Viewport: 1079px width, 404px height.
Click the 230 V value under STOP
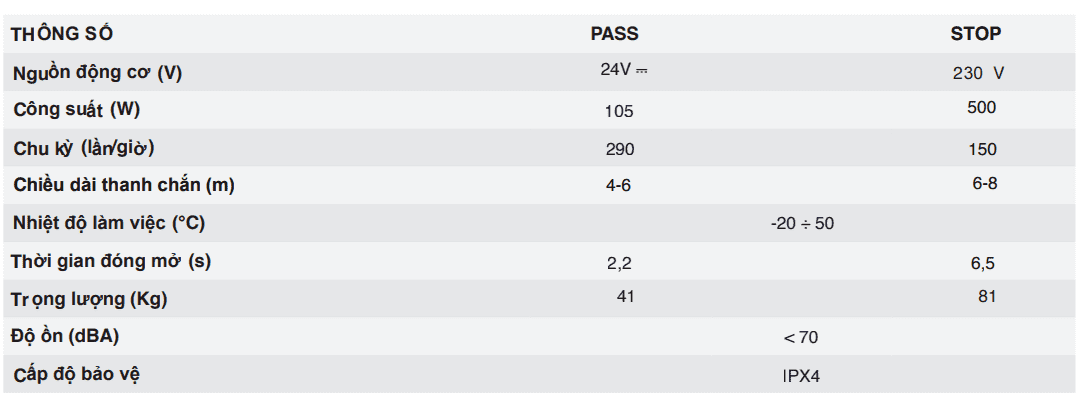point(979,73)
